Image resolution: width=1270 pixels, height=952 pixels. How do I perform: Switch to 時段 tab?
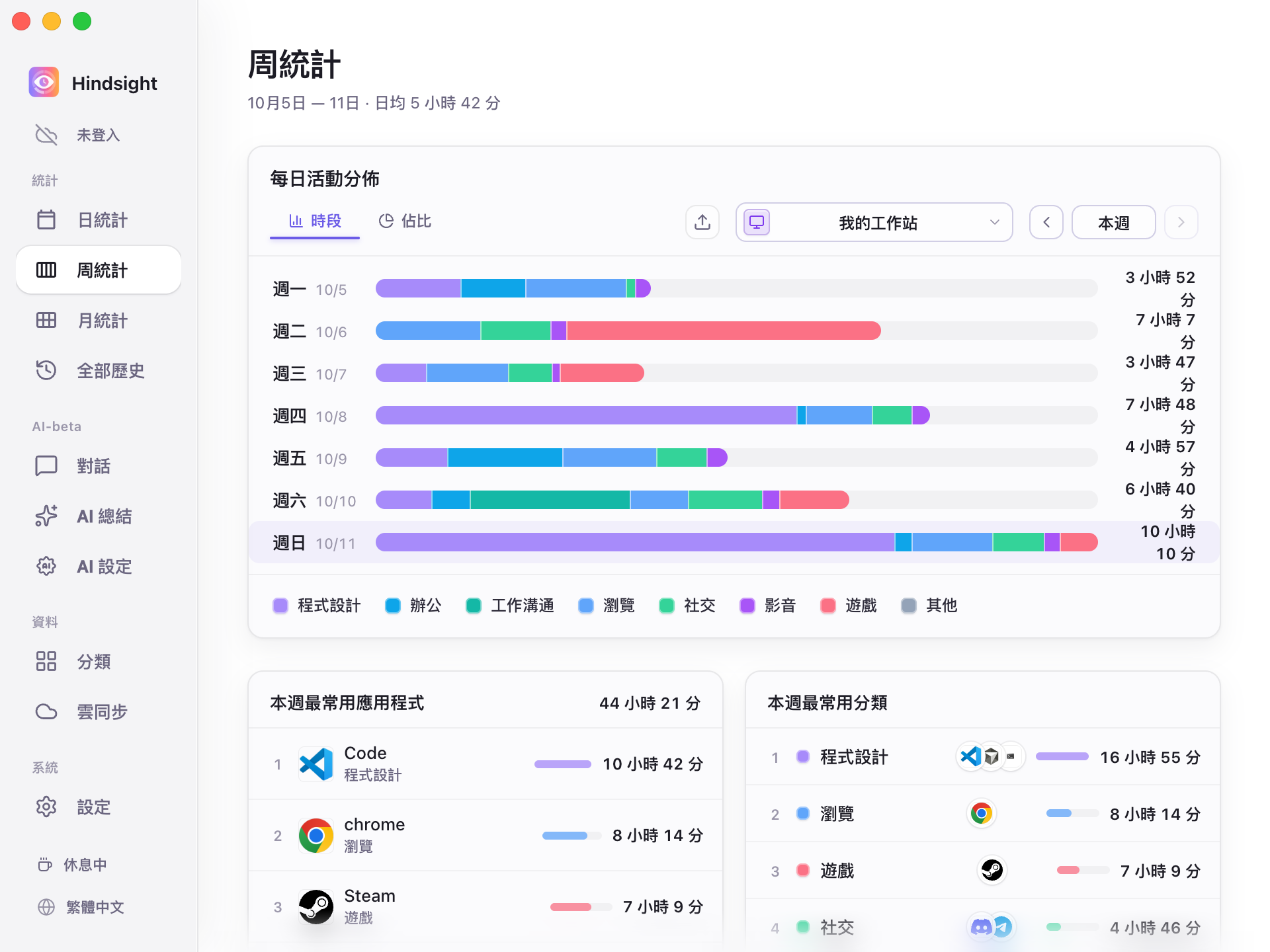point(315,221)
